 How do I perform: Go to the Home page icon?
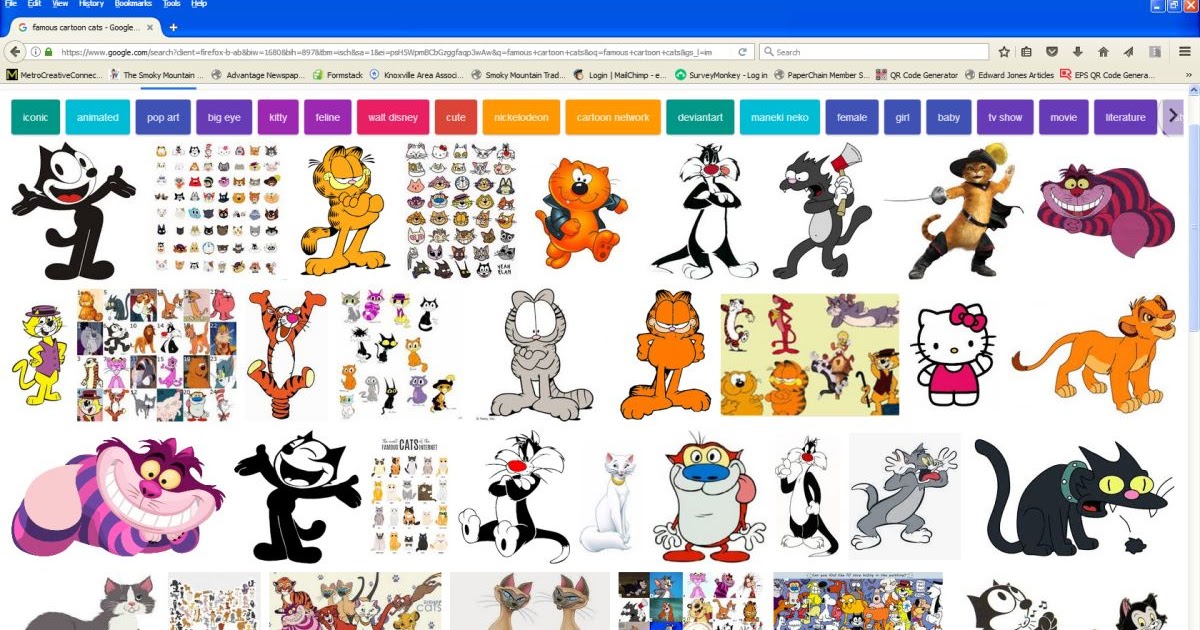pyautogui.click(x=1103, y=52)
